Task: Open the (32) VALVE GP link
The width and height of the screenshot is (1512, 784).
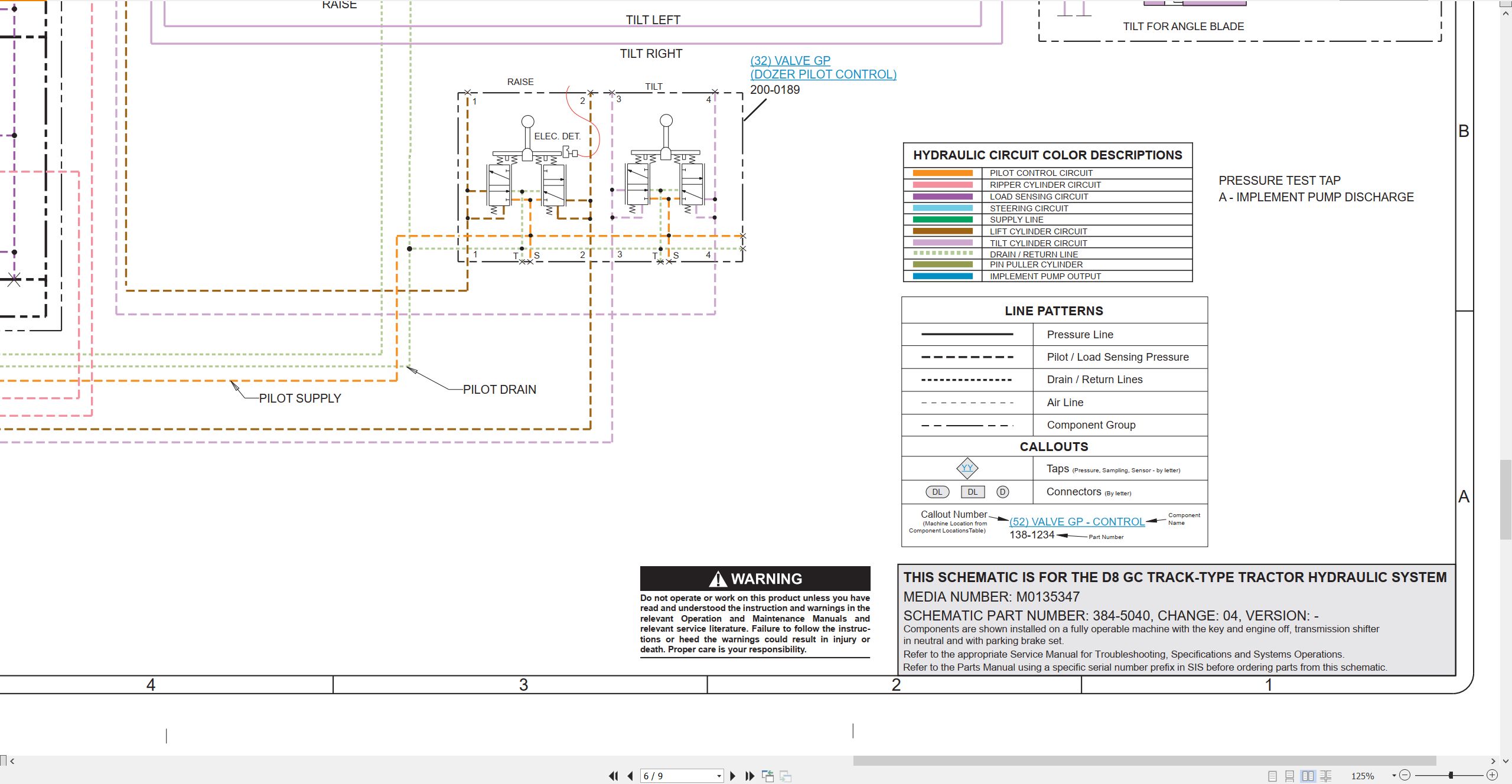Action: point(790,61)
